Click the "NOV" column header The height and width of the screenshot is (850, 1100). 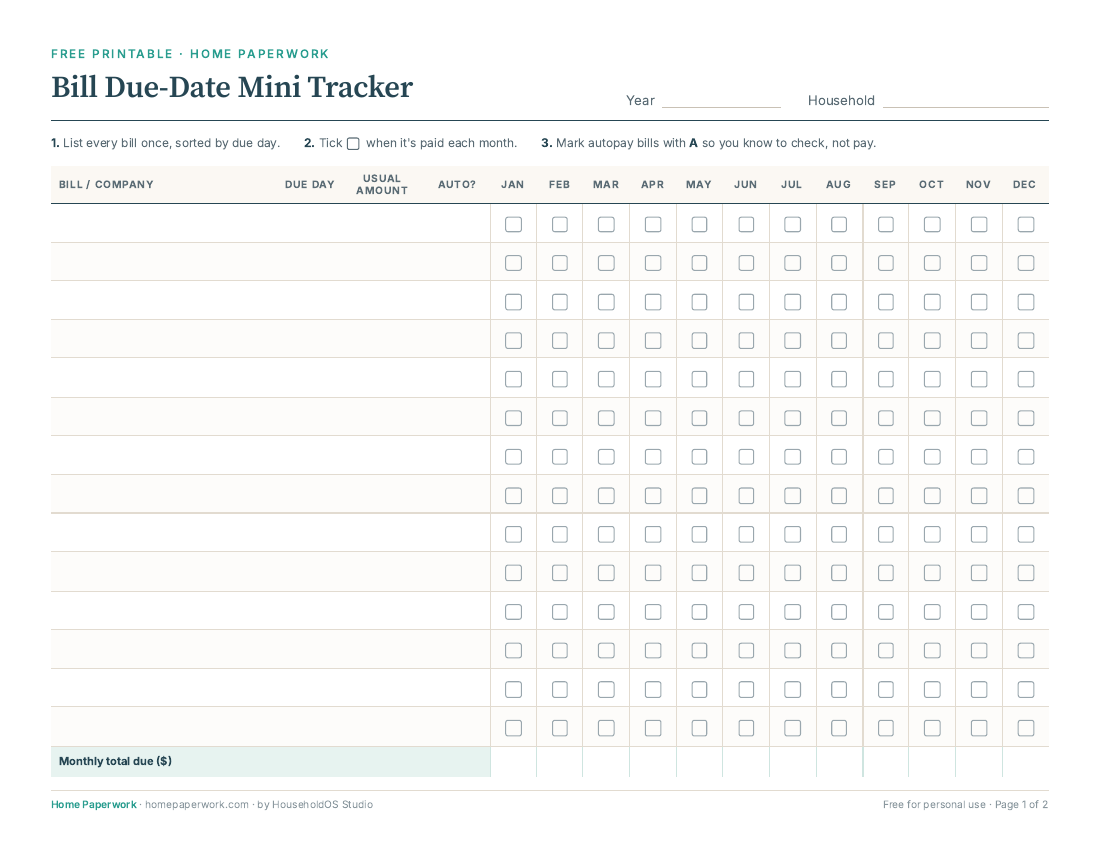[978, 184]
